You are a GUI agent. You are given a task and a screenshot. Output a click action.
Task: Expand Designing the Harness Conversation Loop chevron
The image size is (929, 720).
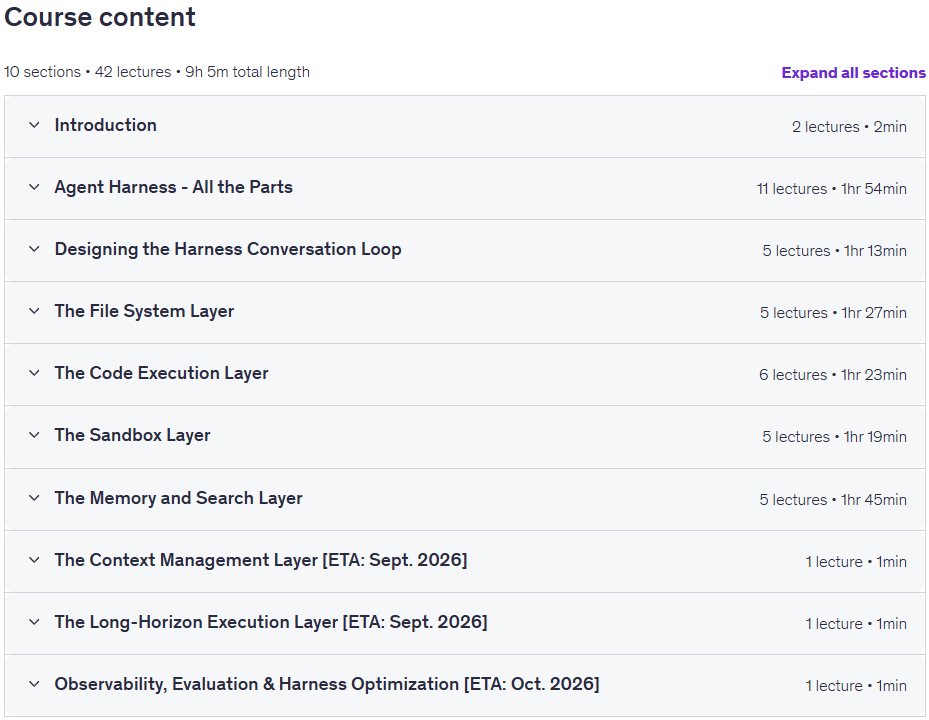coord(34,249)
